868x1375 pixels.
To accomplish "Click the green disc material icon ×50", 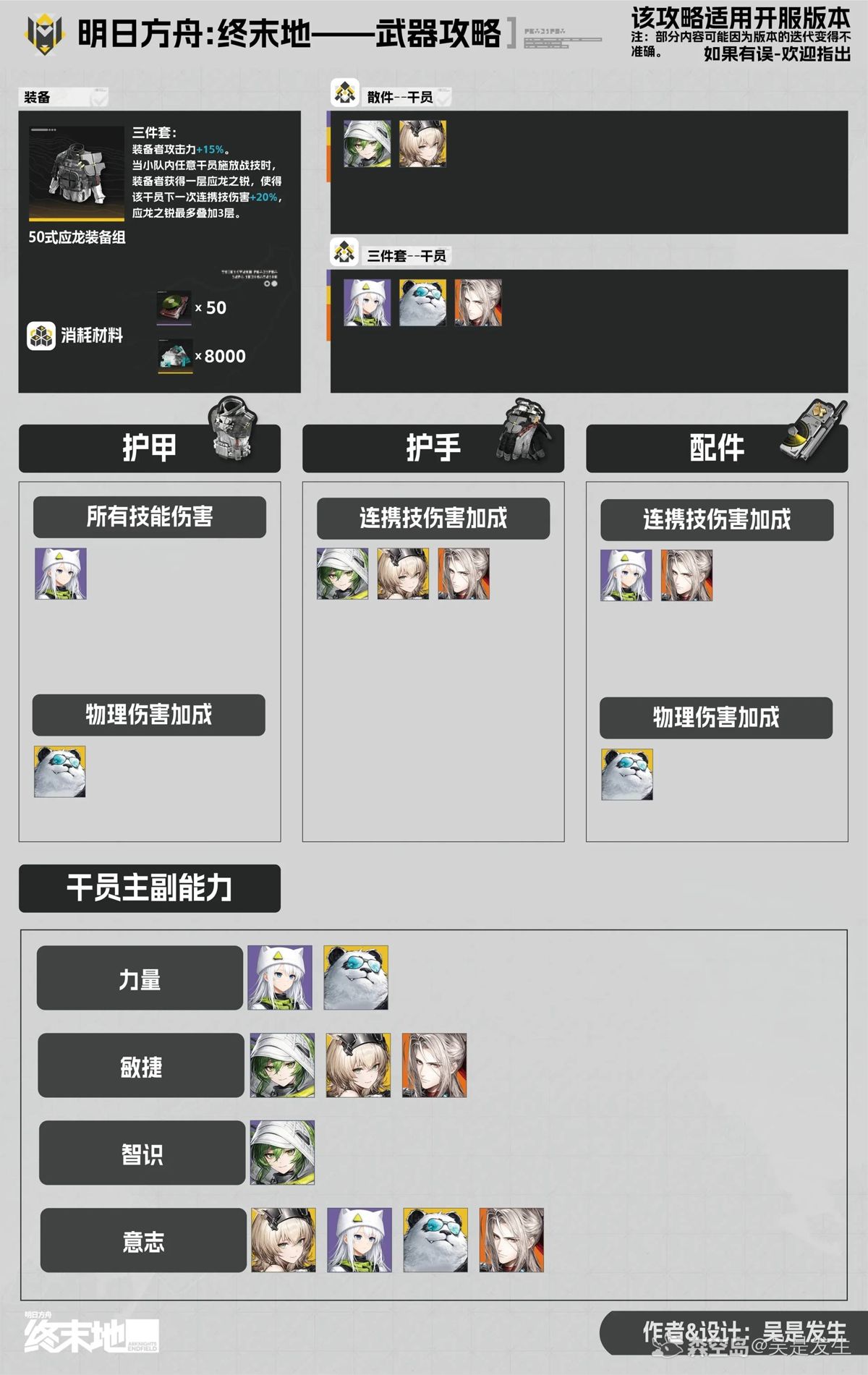I will tap(174, 307).
